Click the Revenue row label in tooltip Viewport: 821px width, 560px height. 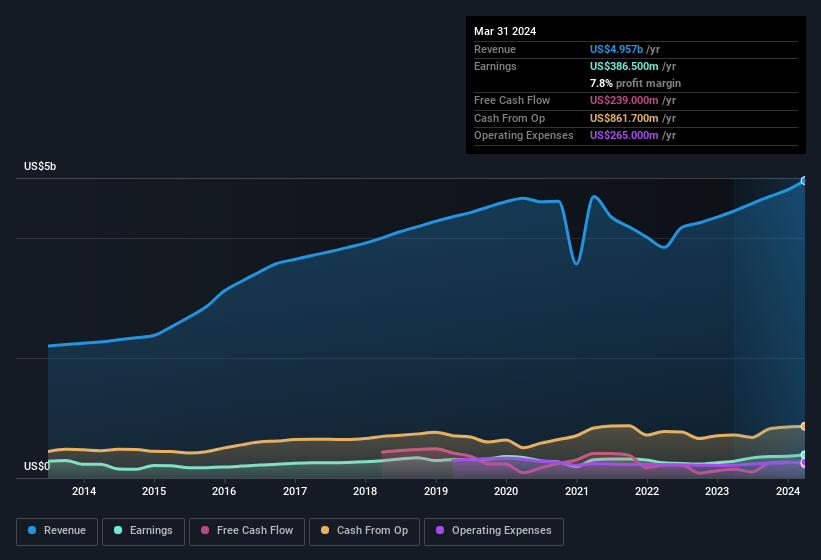495,49
